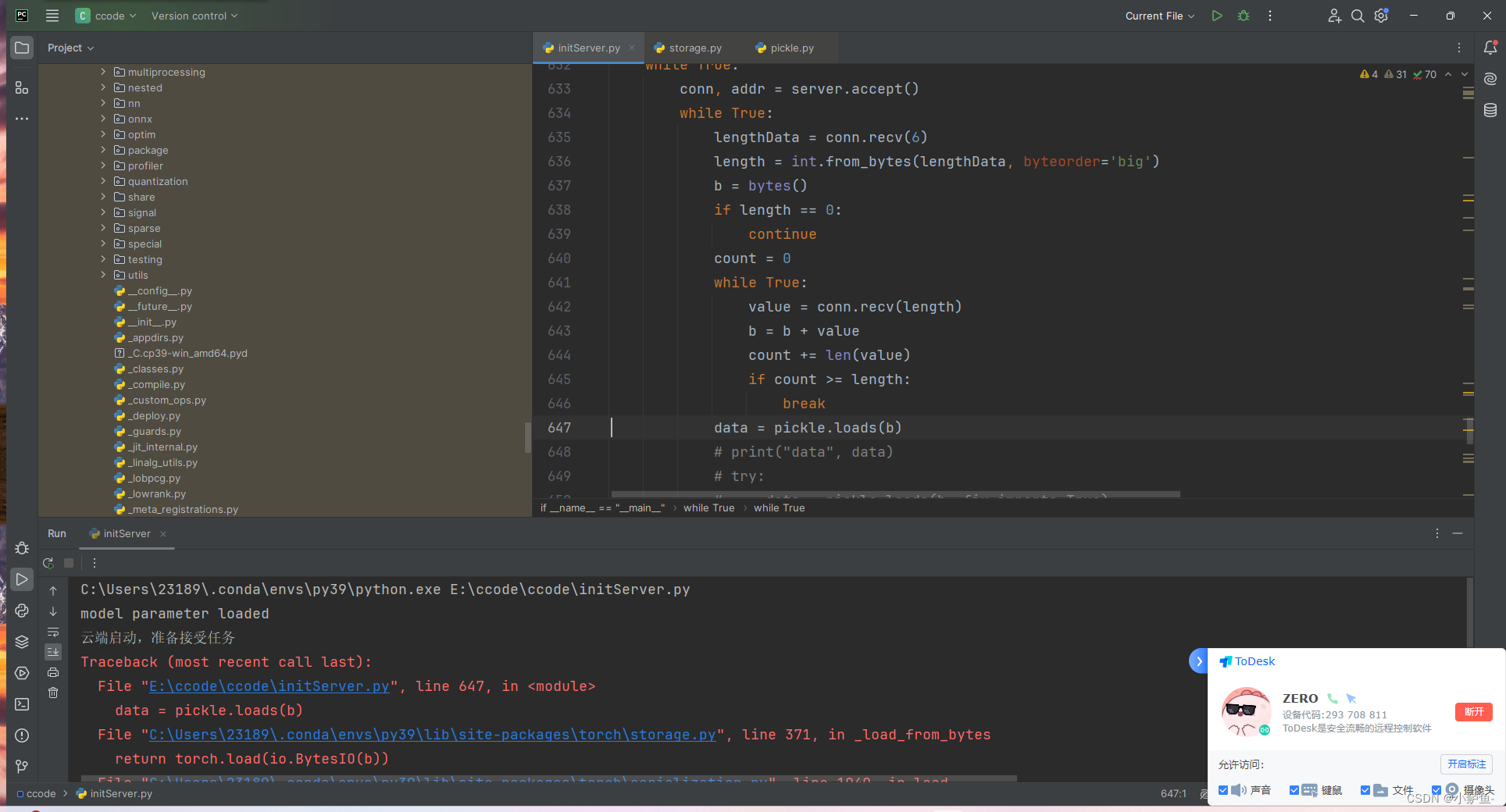
Task: Disable the 声音 permission checkbox in ToDesk
Action: [1224, 790]
